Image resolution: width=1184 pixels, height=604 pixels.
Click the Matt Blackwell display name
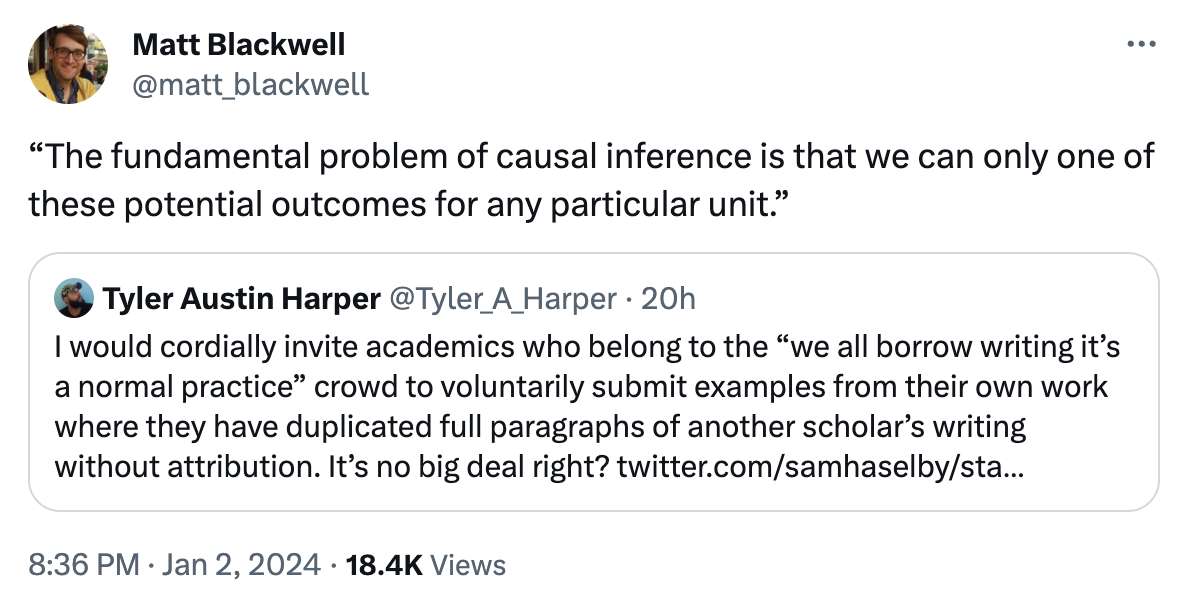[239, 45]
